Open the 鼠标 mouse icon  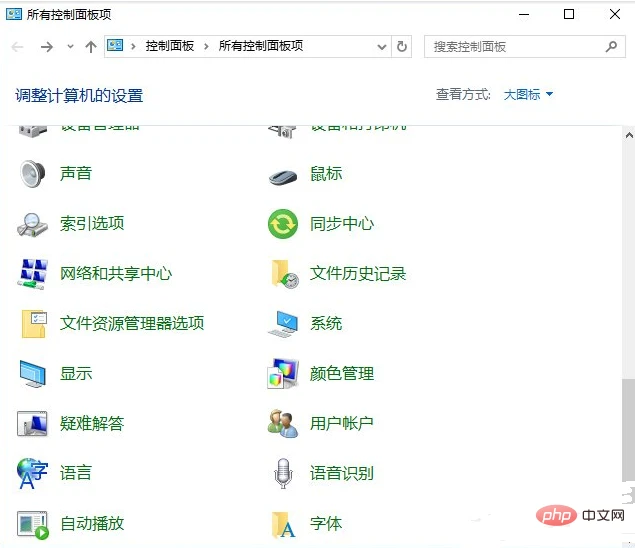283,177
